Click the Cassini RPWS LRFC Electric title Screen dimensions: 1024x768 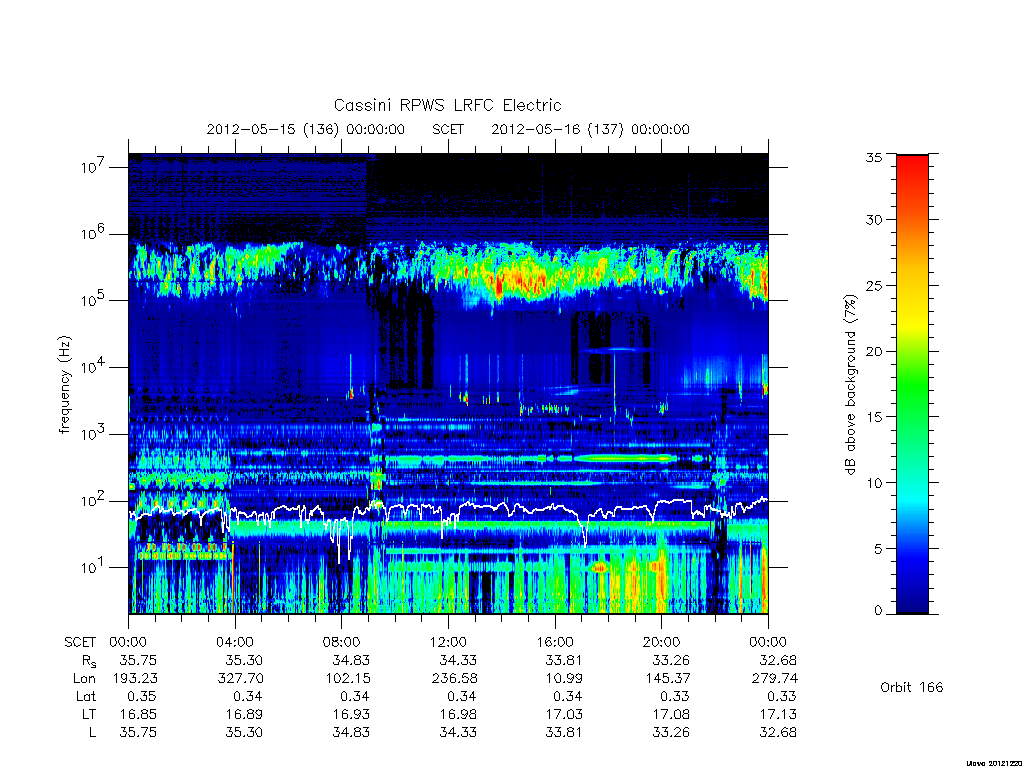447,105
